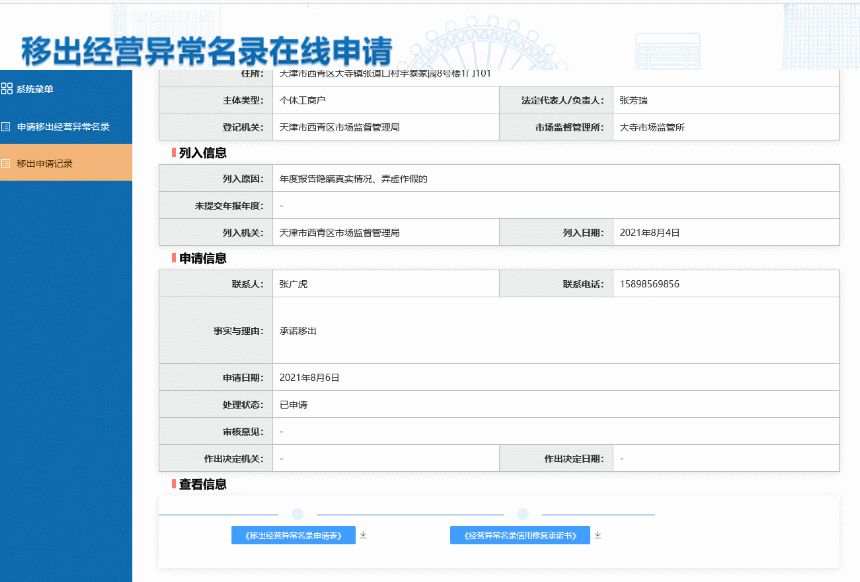Download the 移出经营异常名录申请表 via arrow icon
The image size is (860, 582).
pyautogui.click(x=364, y=535)
